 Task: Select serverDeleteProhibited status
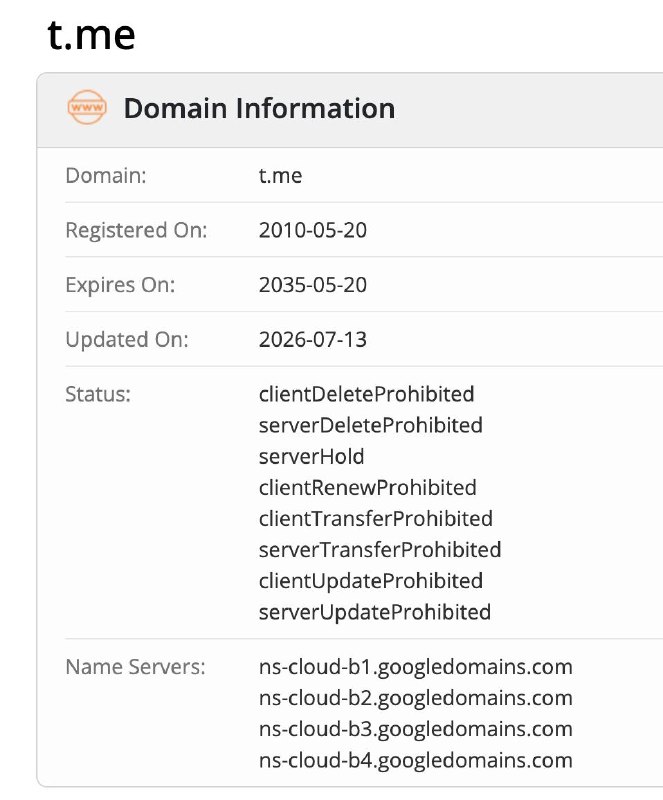pyautogui.click(x=371, y=425)
